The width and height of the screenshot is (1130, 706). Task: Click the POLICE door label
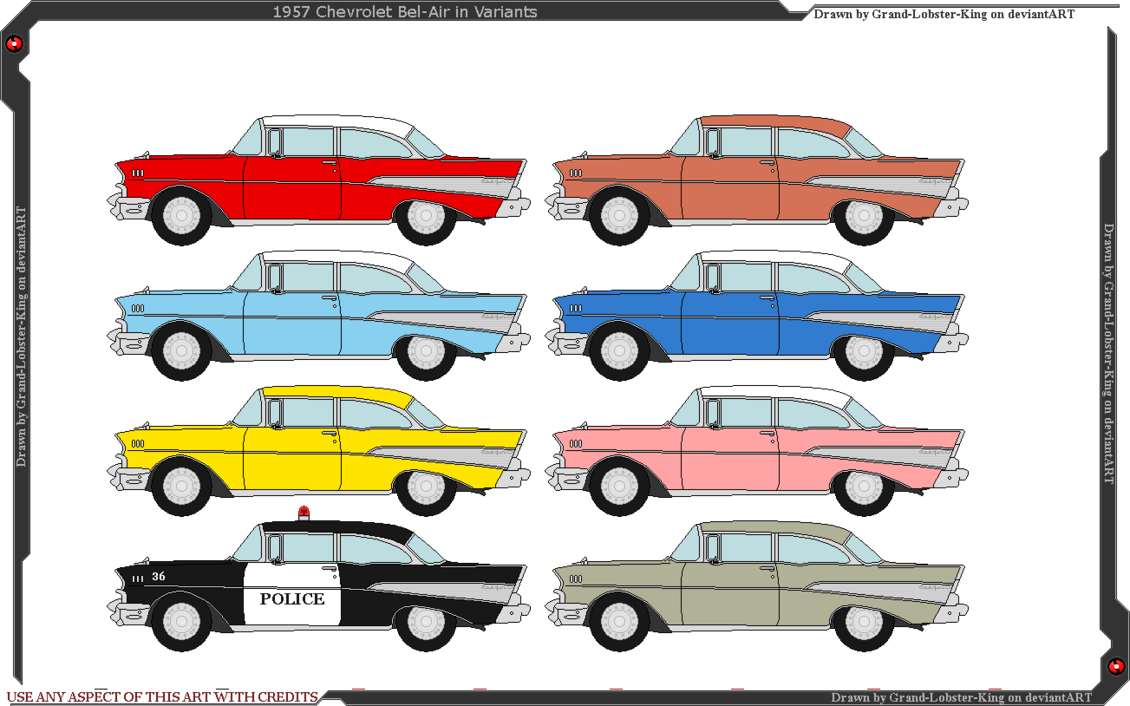[291, 599]
